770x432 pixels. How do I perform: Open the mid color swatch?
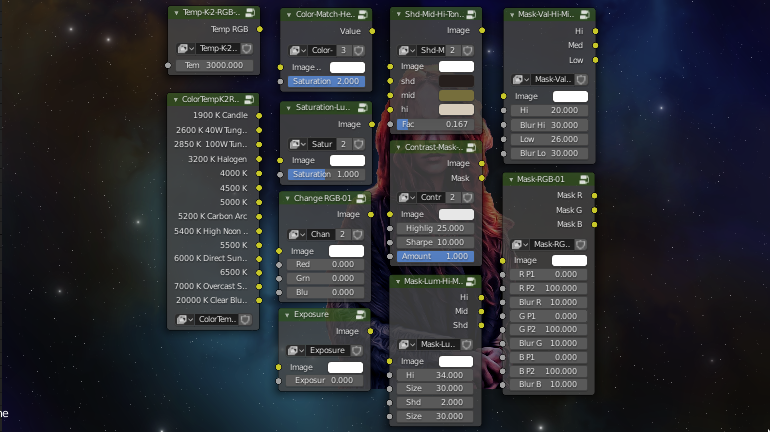(456, 95)
